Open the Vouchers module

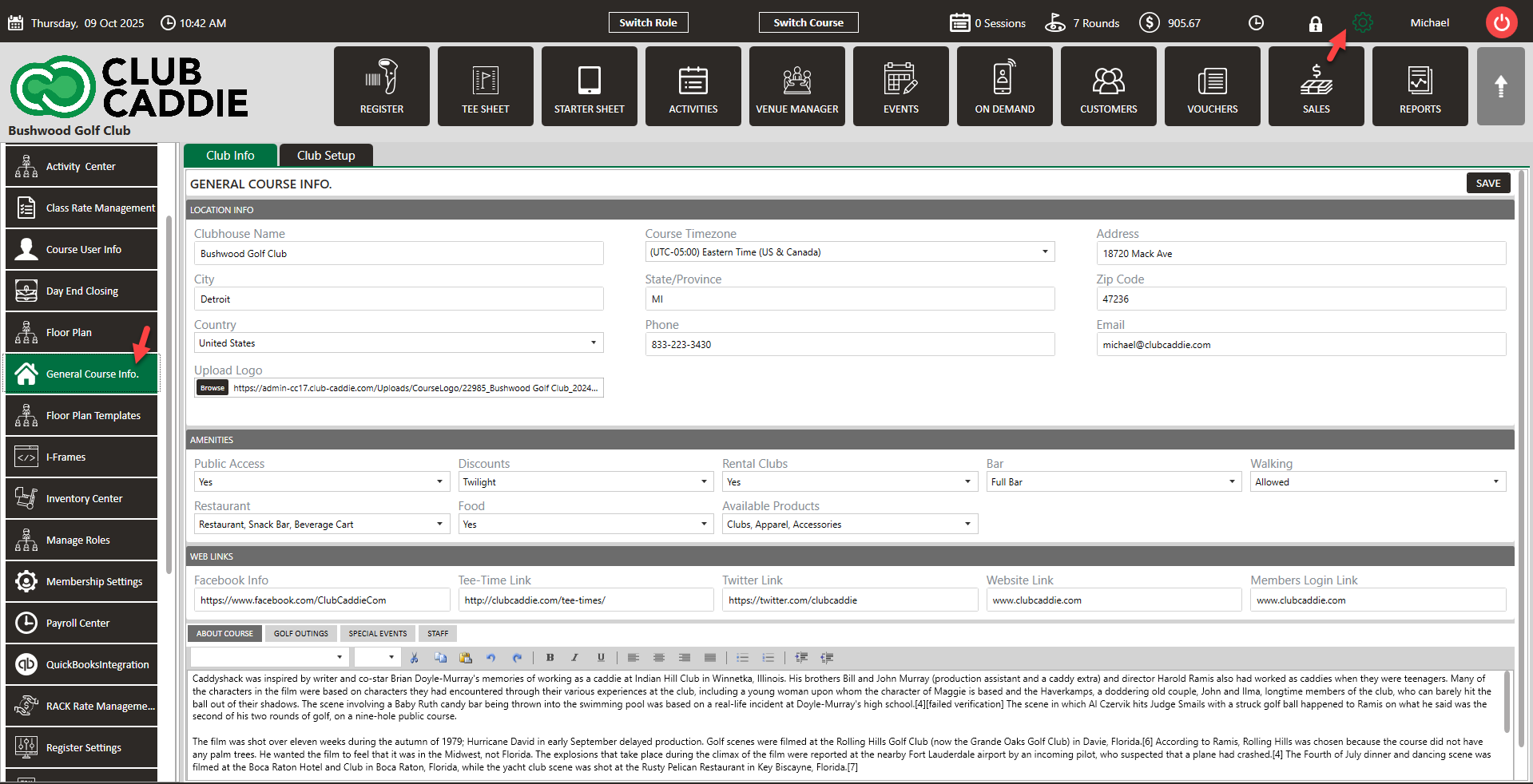(x=1212, y=86)
